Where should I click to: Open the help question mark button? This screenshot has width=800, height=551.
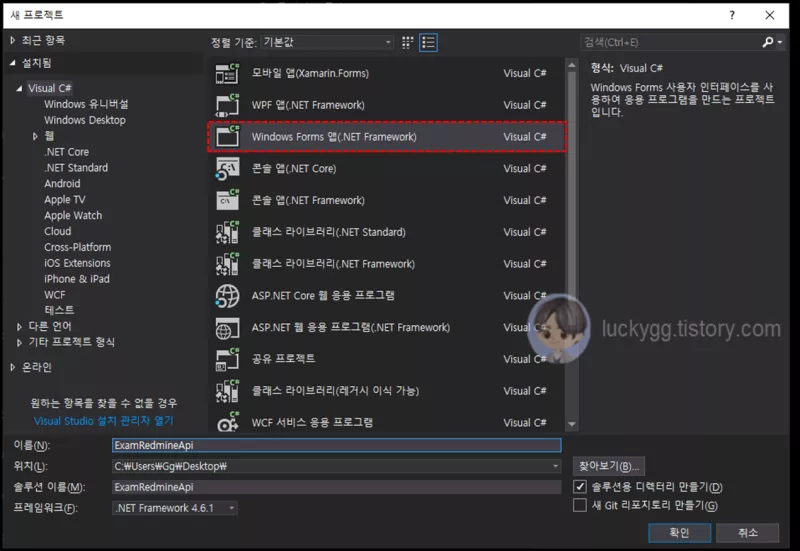(732, 15)
